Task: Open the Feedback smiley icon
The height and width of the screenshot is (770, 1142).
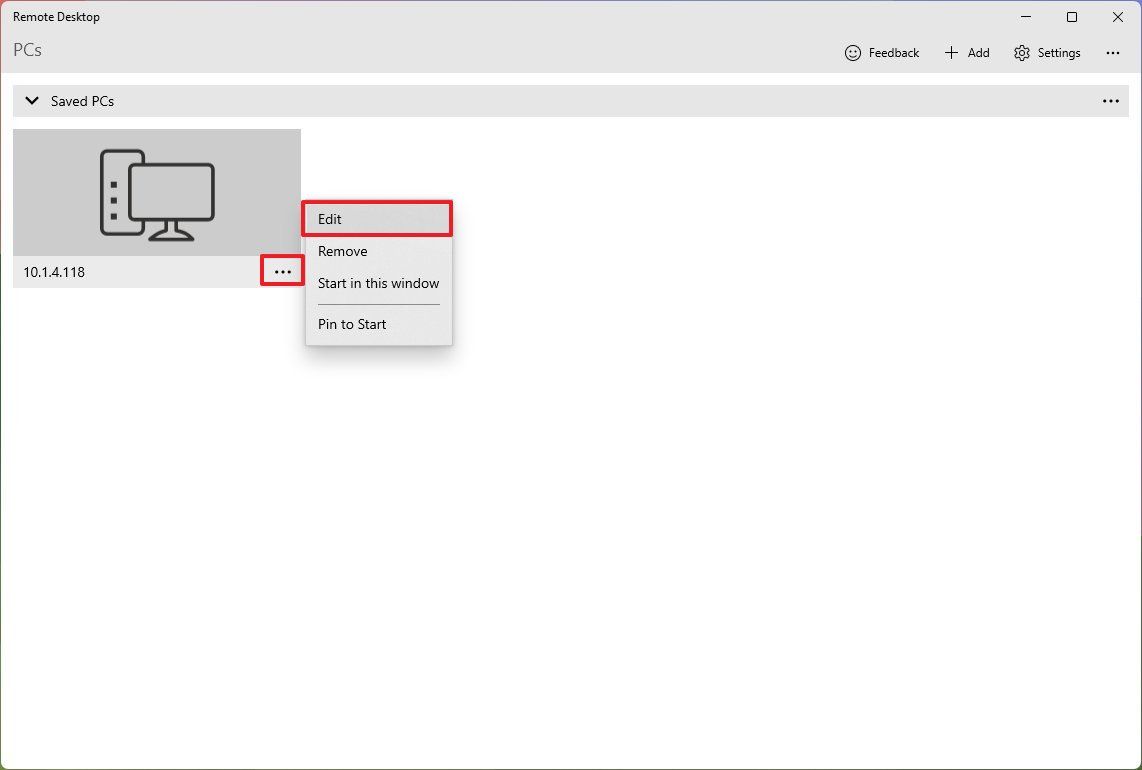Action: click(x=852, y=52)
